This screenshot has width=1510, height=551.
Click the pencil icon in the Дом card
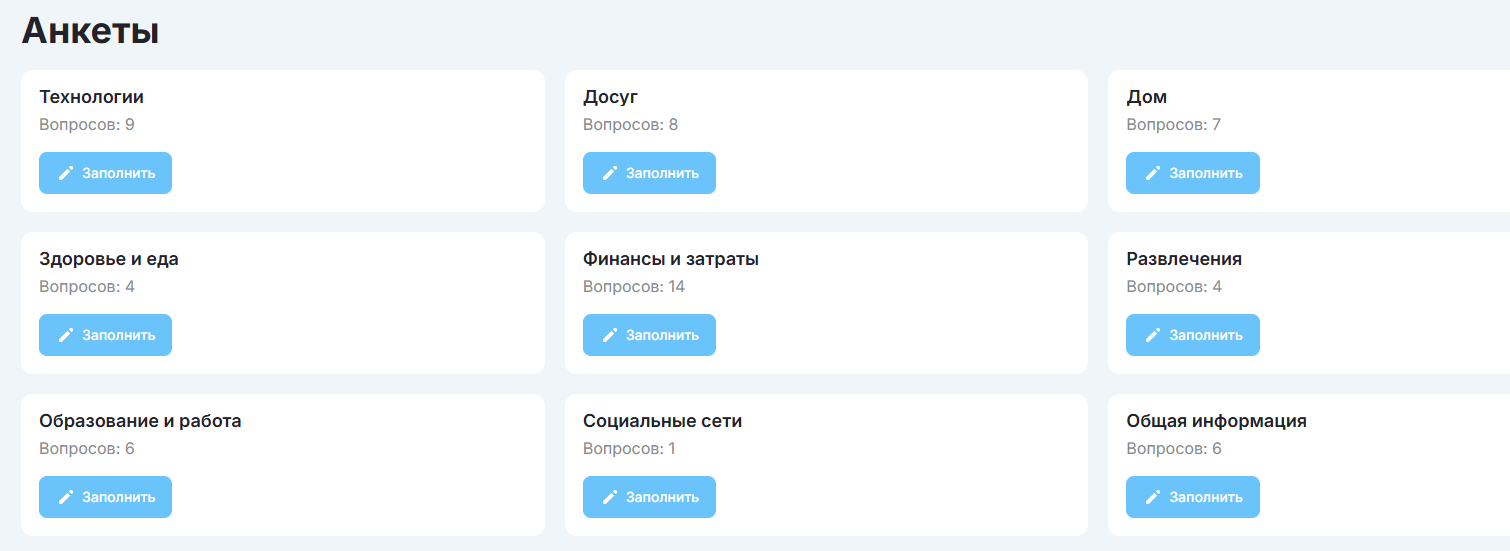click(1153, 173)
